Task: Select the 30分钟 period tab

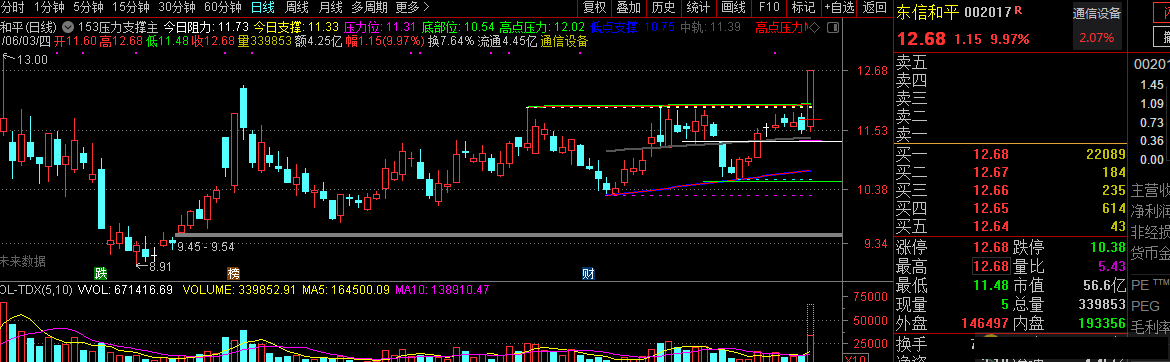Action: (177, 7)
